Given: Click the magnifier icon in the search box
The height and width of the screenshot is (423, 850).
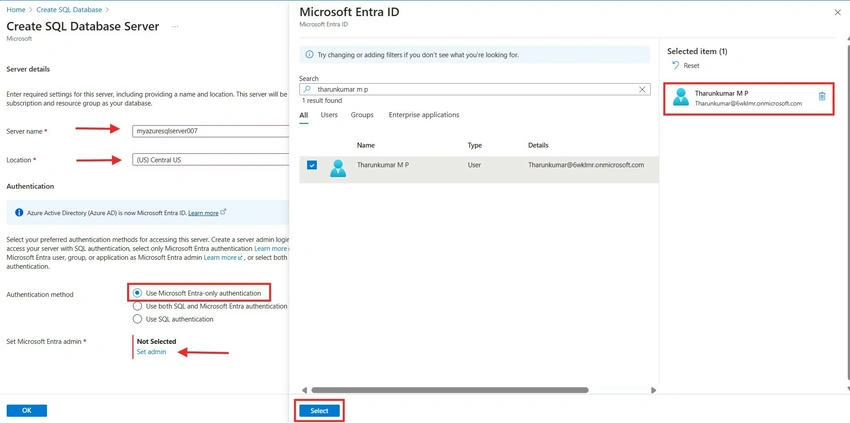Looking at the screenshot, I should pos(307,89).
